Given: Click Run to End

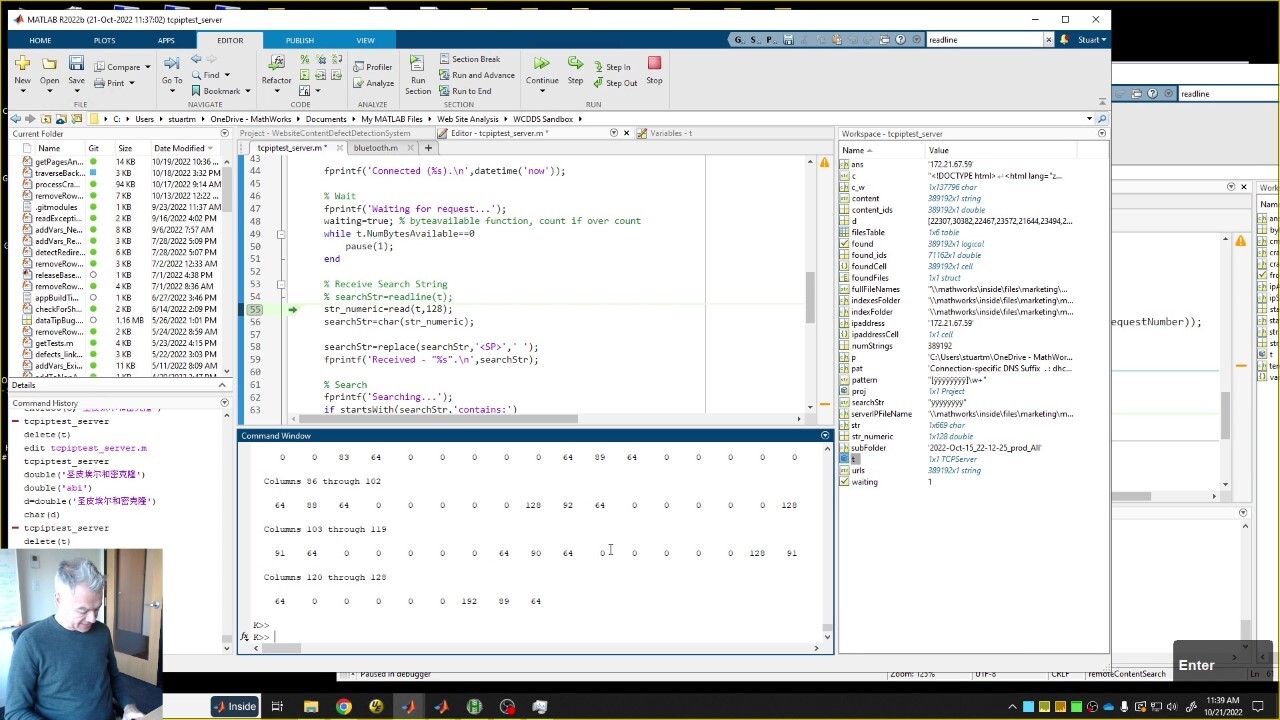Looking at the screenshot, I should tap(464, 91).
